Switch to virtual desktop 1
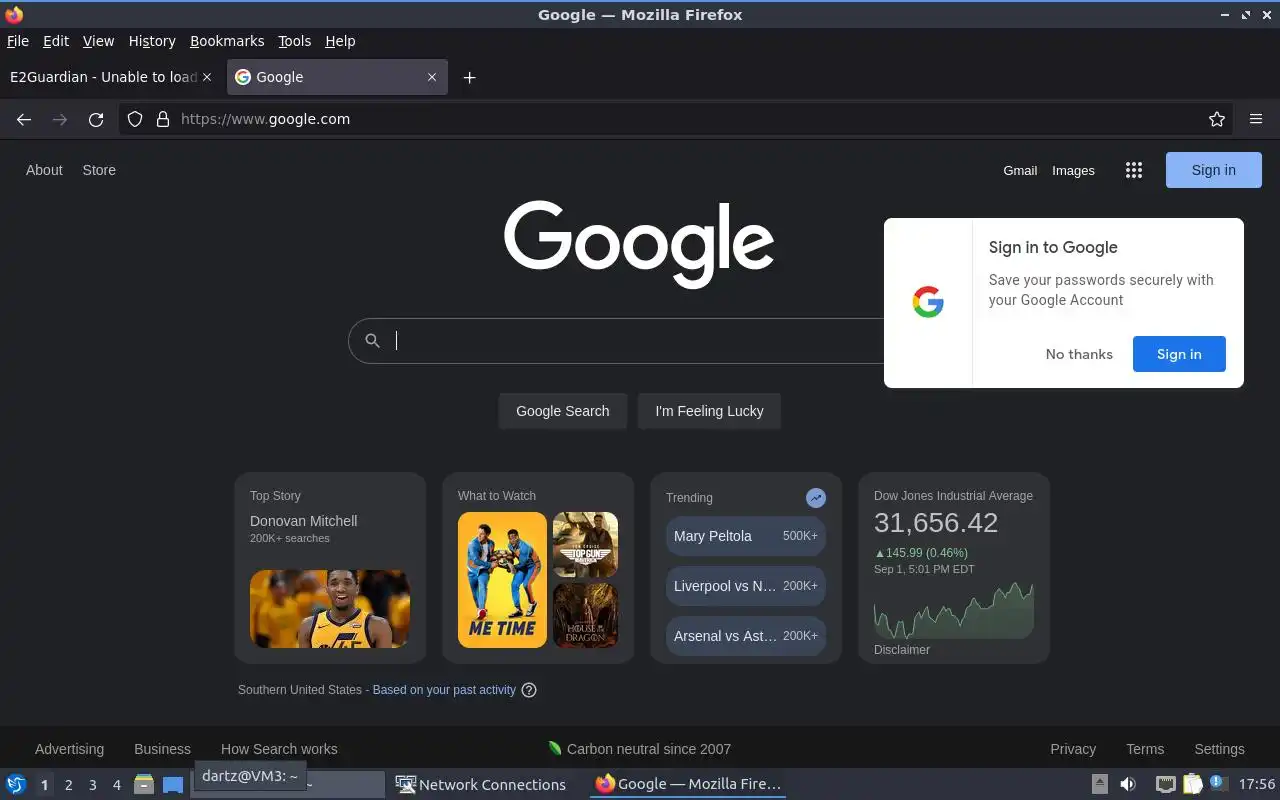The height and width of the screenshot is (800, 1280). point(44,785)
